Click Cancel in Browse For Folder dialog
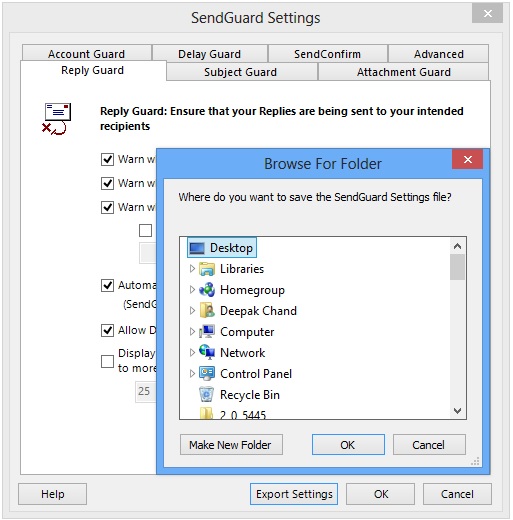Screen dimensions: 513x520 tap(429, 445)
